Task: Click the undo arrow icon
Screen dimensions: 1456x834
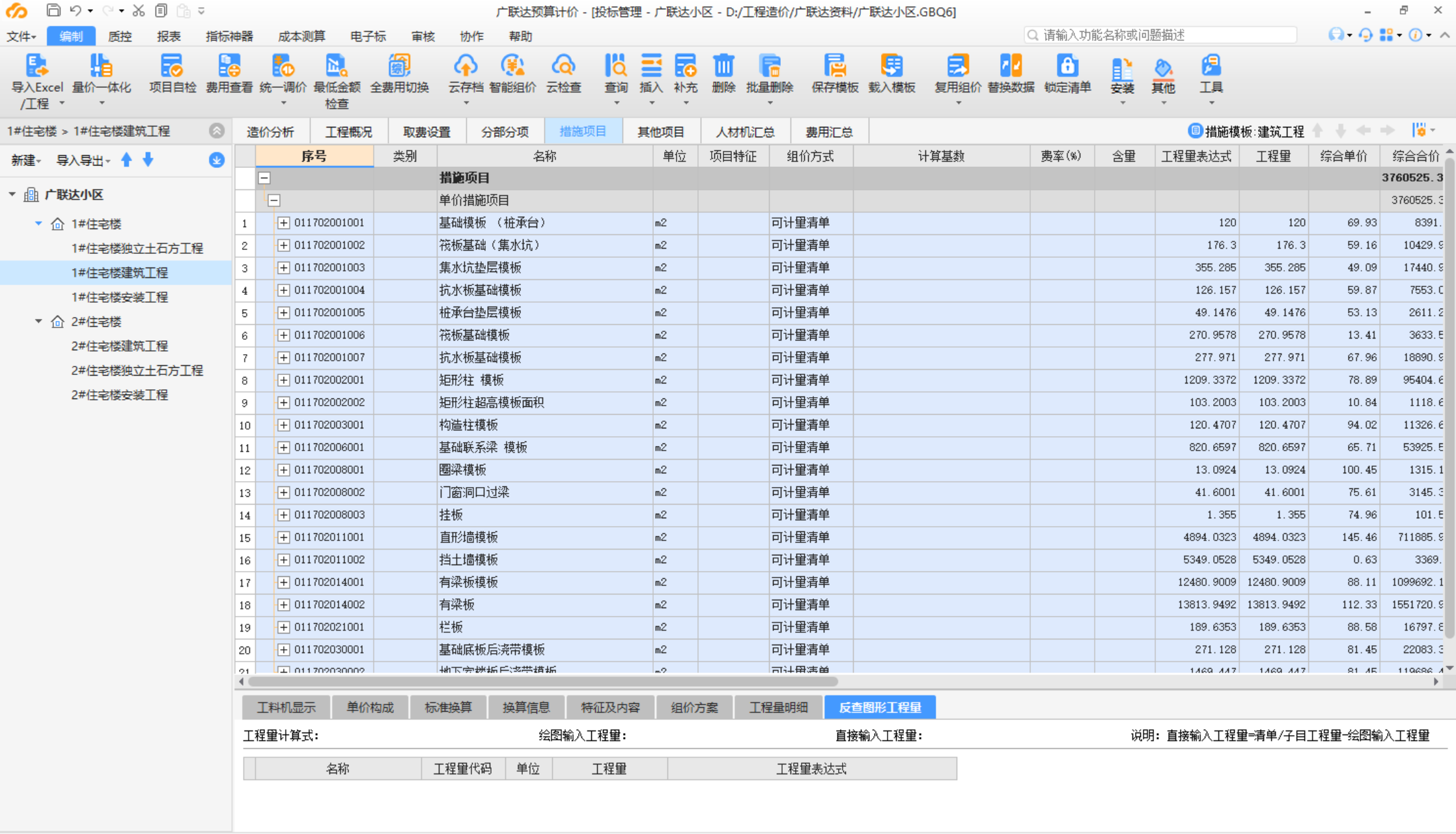Action: [76, 10]
